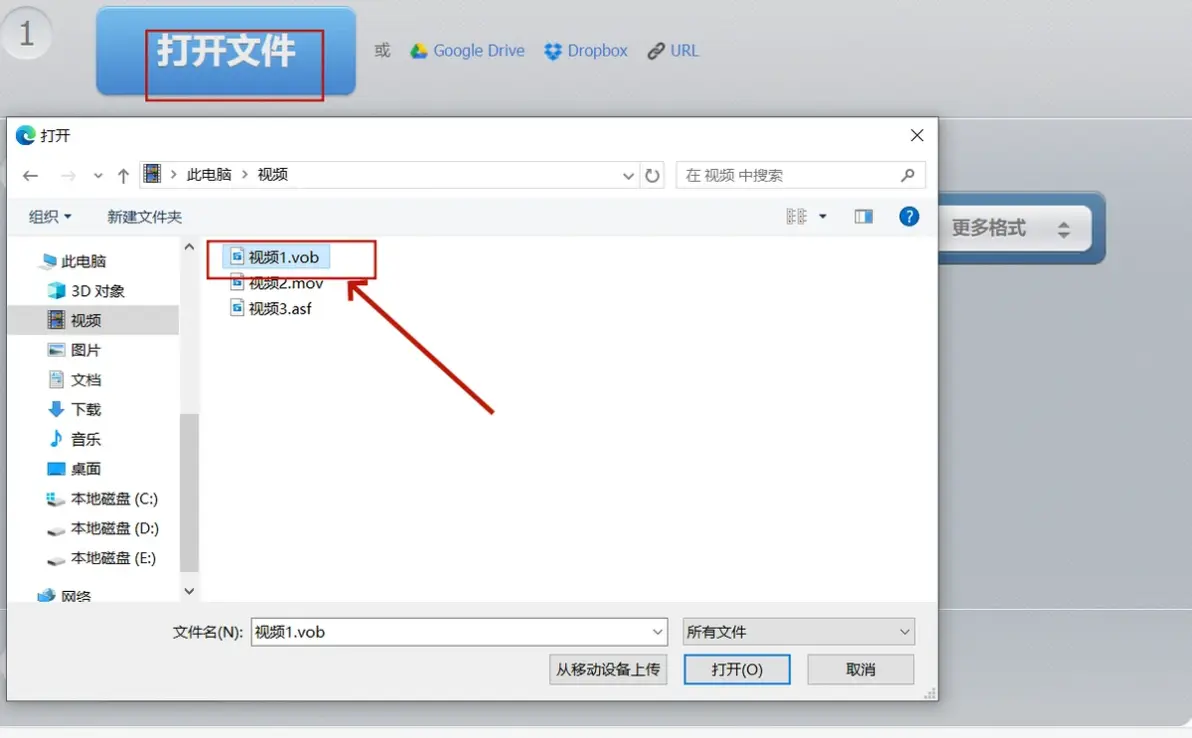Open the 所有文件 file type dropdown

[x=798, y=632]
